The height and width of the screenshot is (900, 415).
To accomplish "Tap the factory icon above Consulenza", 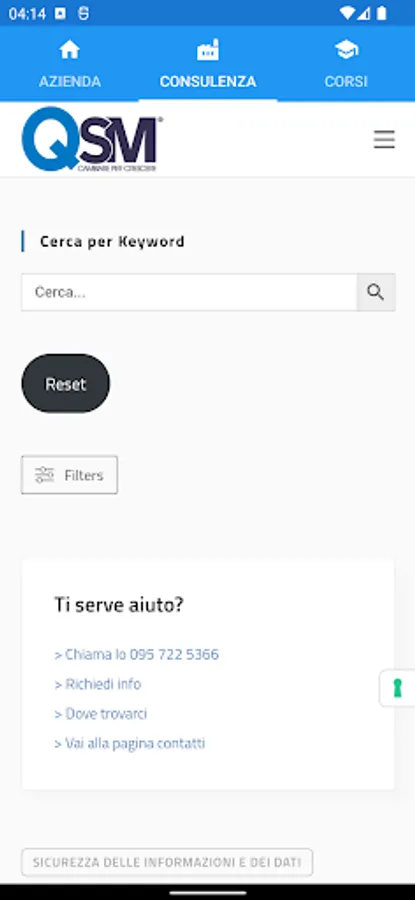I will tap(208, 50).
